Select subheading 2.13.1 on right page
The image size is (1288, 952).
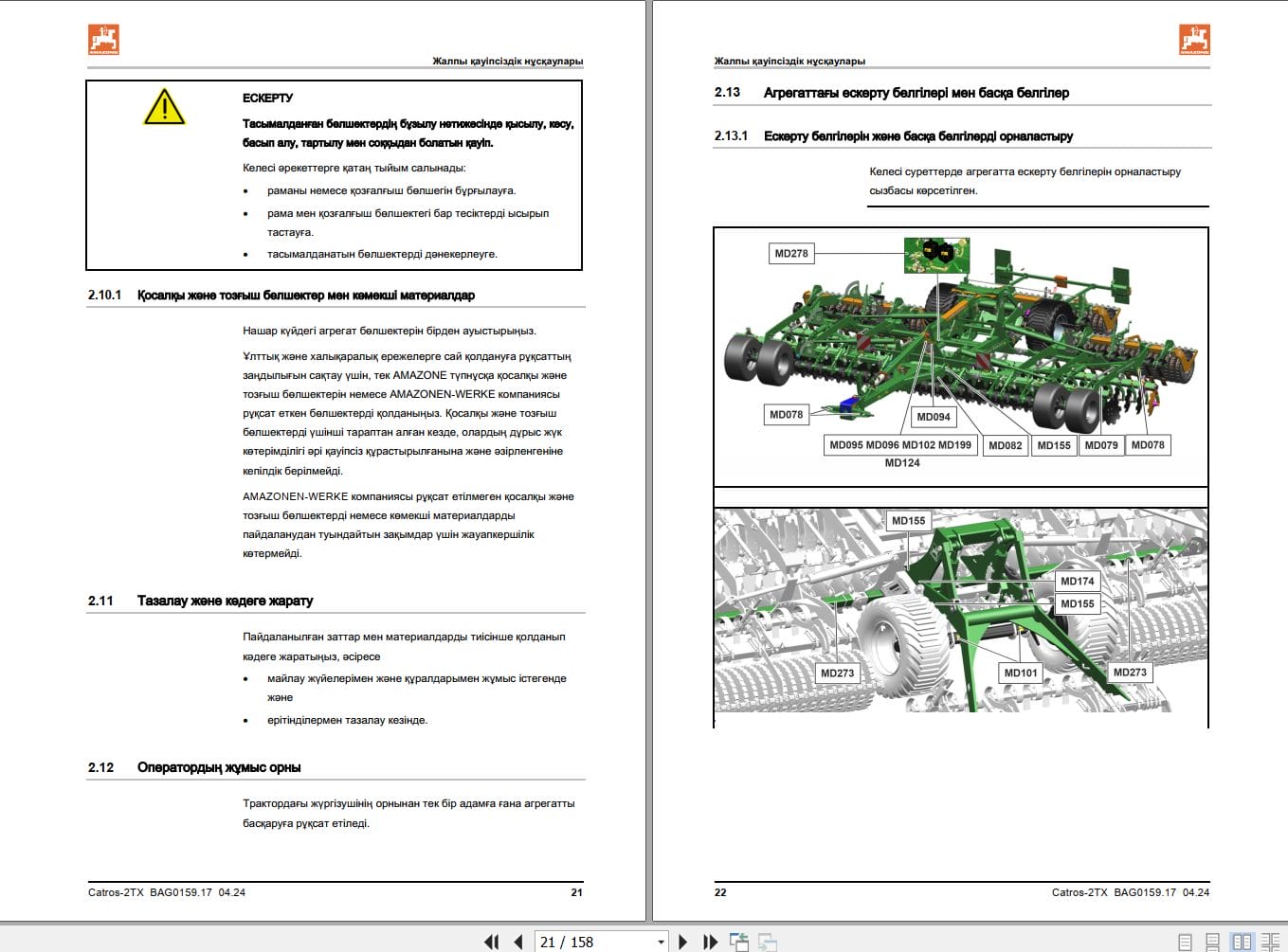(894, 136)
